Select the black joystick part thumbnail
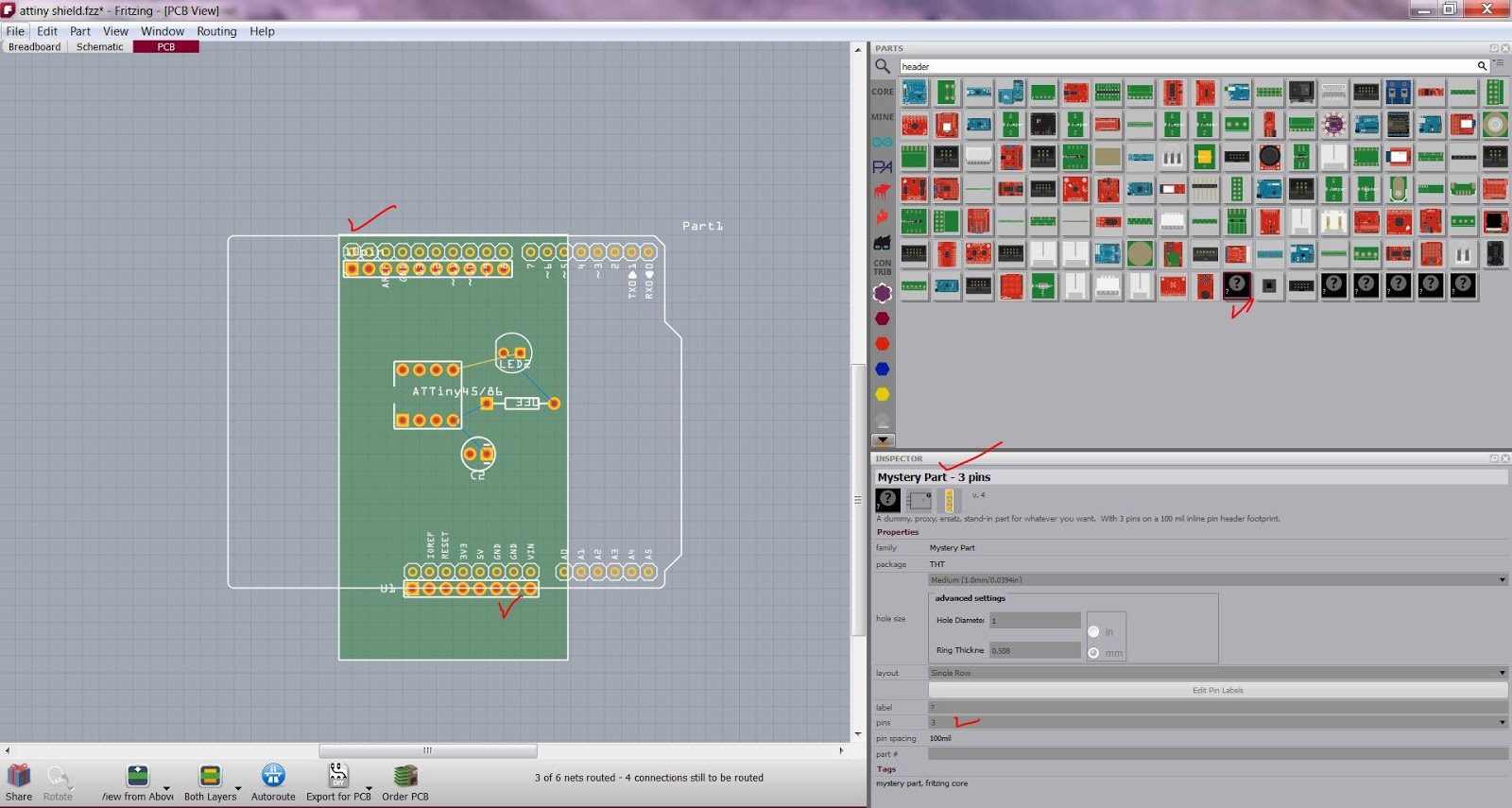 click(1269, 157)
